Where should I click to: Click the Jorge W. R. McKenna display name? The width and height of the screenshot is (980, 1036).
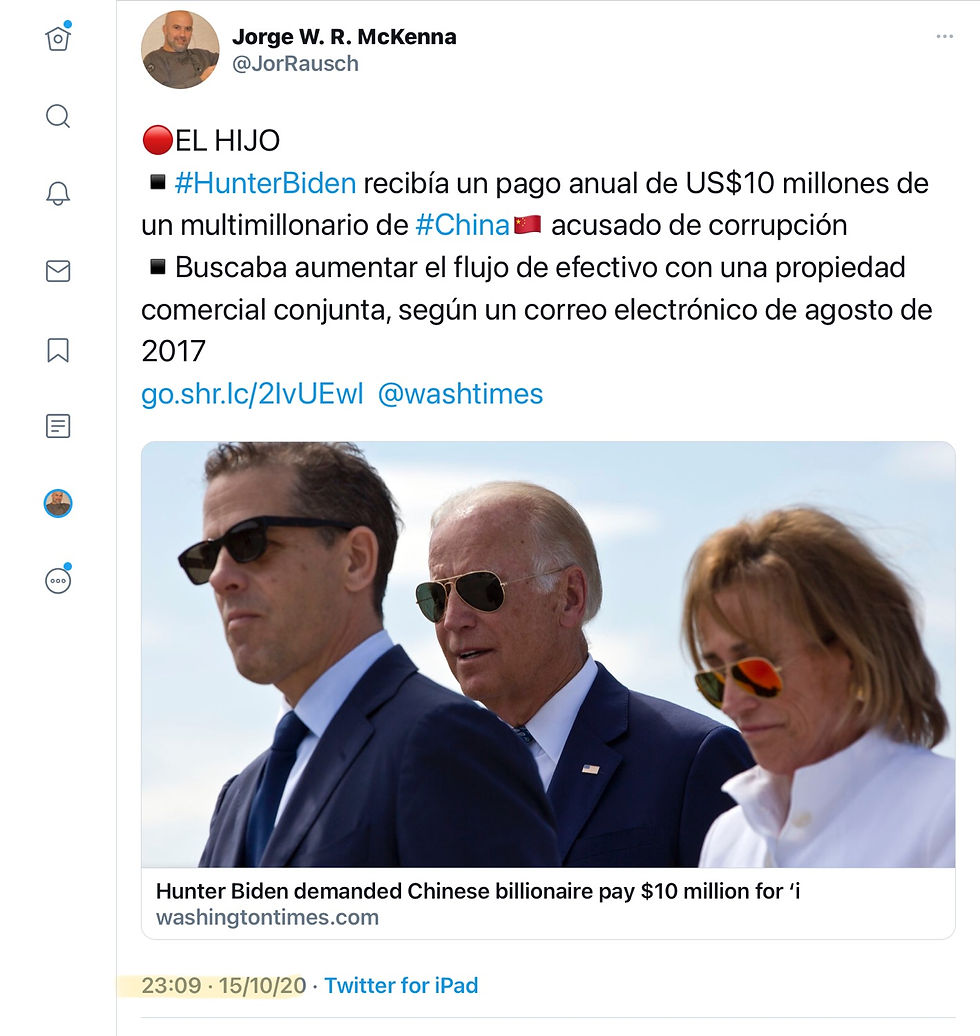(x=344, y=37)
